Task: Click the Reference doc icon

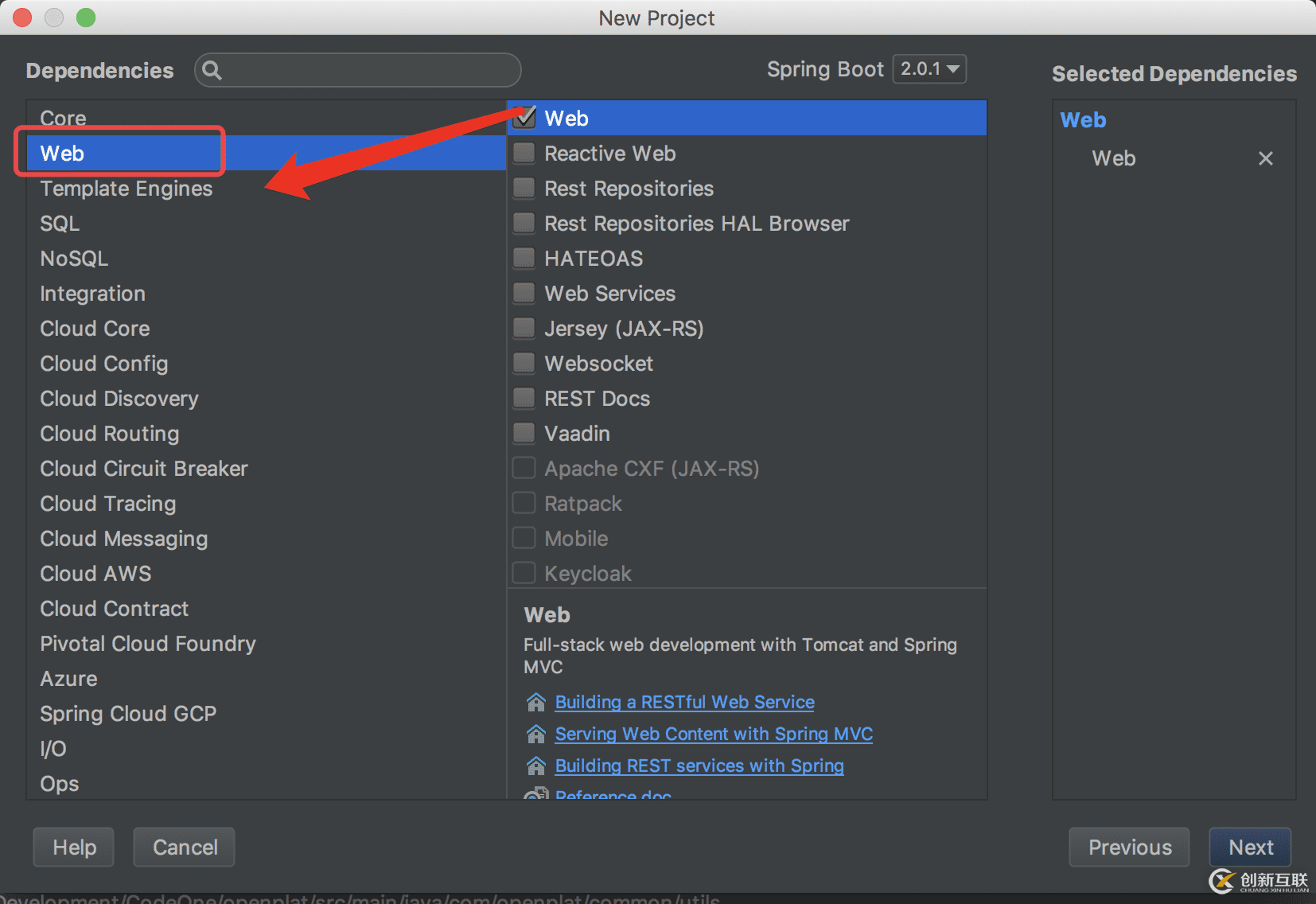Action: 537,794
